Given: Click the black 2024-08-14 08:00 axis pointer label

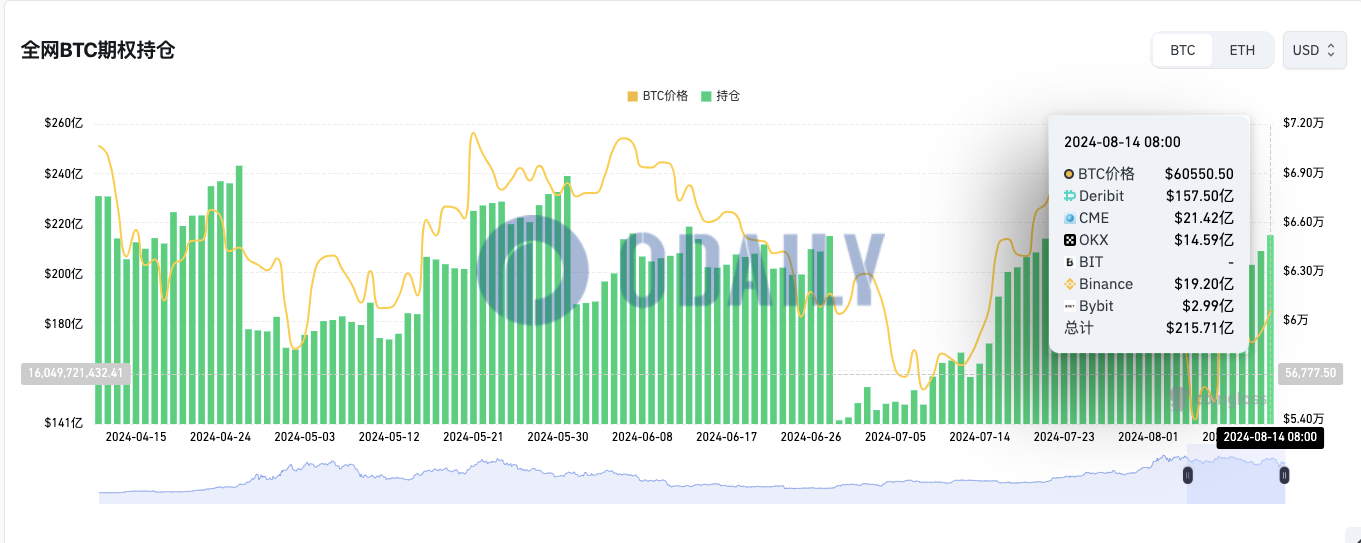Looking at the screenshot, I should click(1271, 437).
